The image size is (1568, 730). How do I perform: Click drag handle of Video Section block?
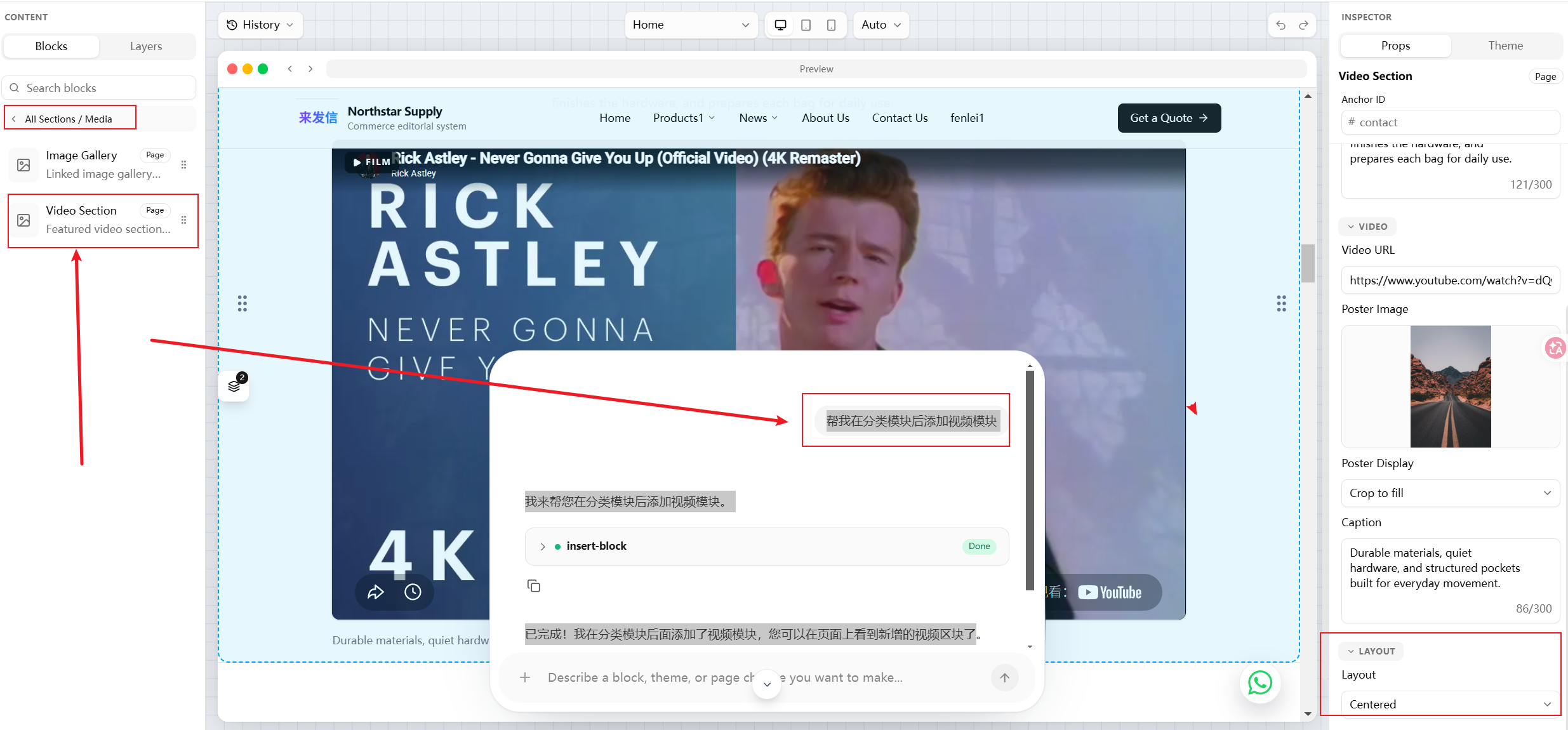pyautogui.click(x=183, y=220)
